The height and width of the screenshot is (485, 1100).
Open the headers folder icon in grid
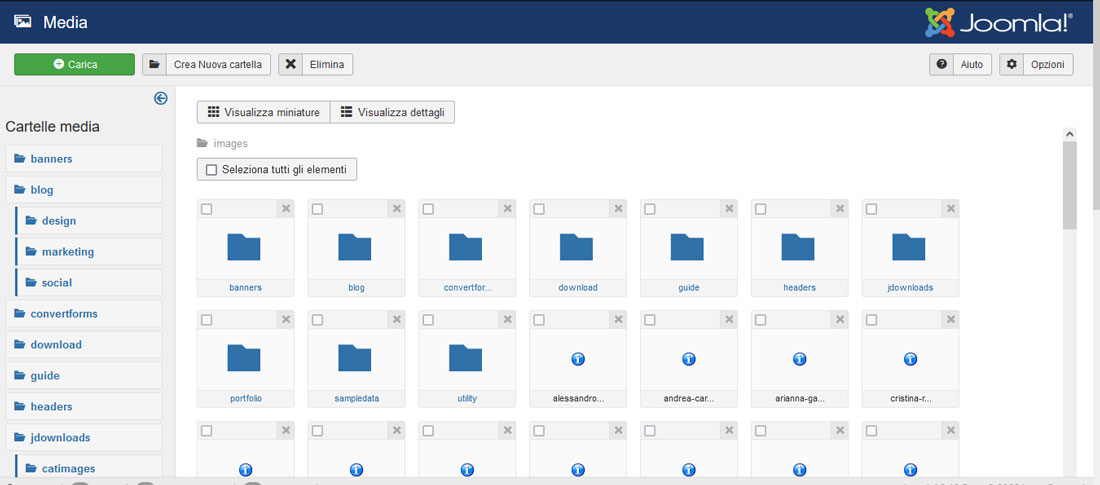tap(798, 247)
